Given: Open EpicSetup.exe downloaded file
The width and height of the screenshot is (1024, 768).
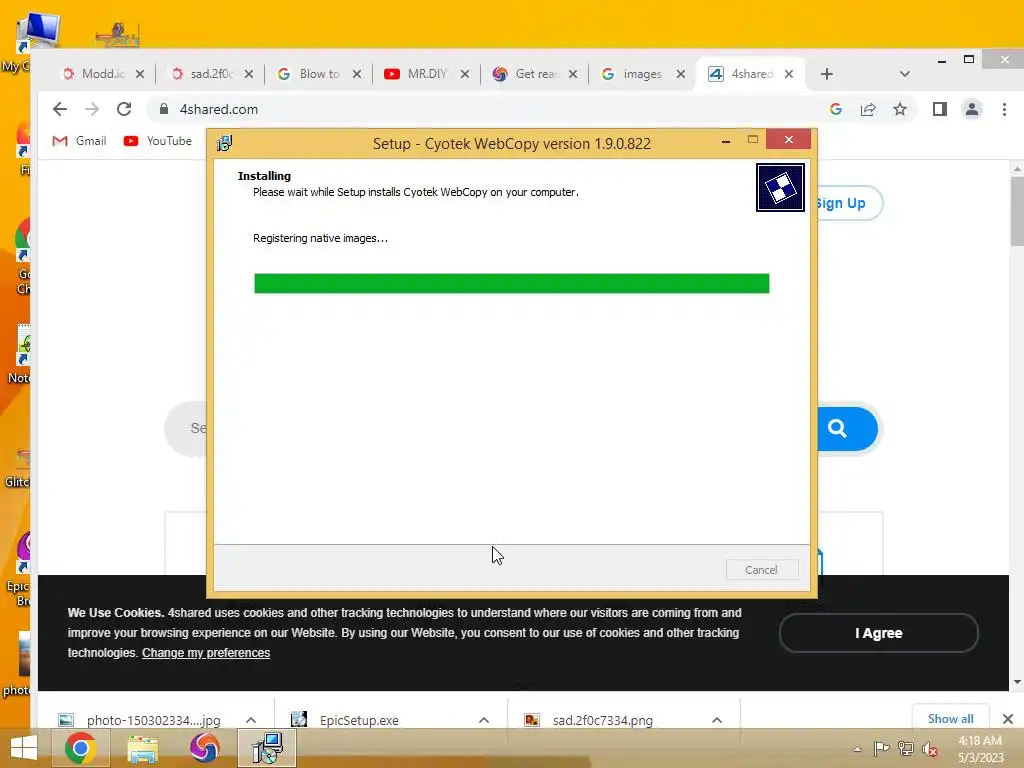Looking at the screenshot, I should click(359, 720).
